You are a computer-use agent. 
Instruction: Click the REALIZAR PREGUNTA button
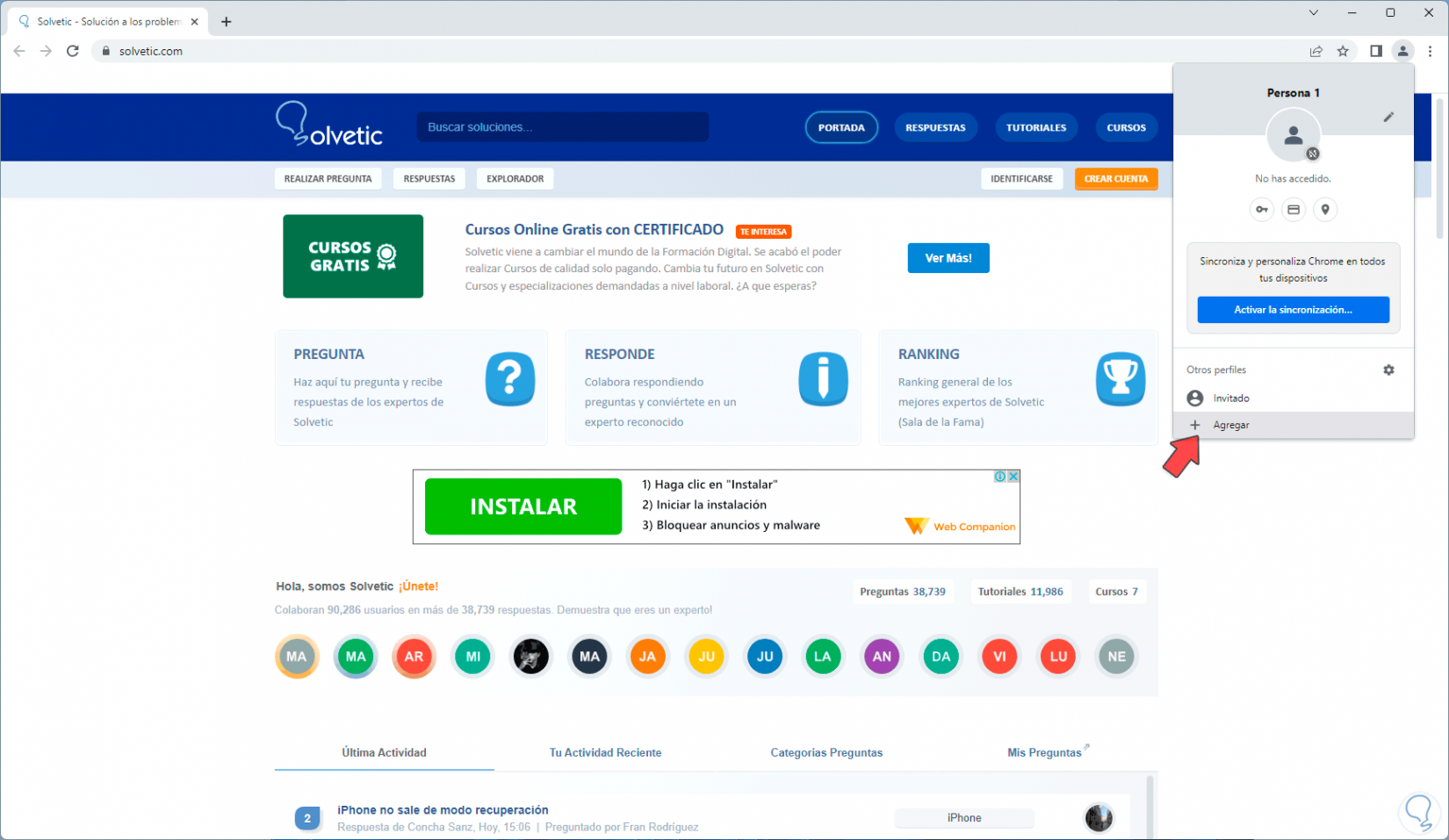[328, 179]
